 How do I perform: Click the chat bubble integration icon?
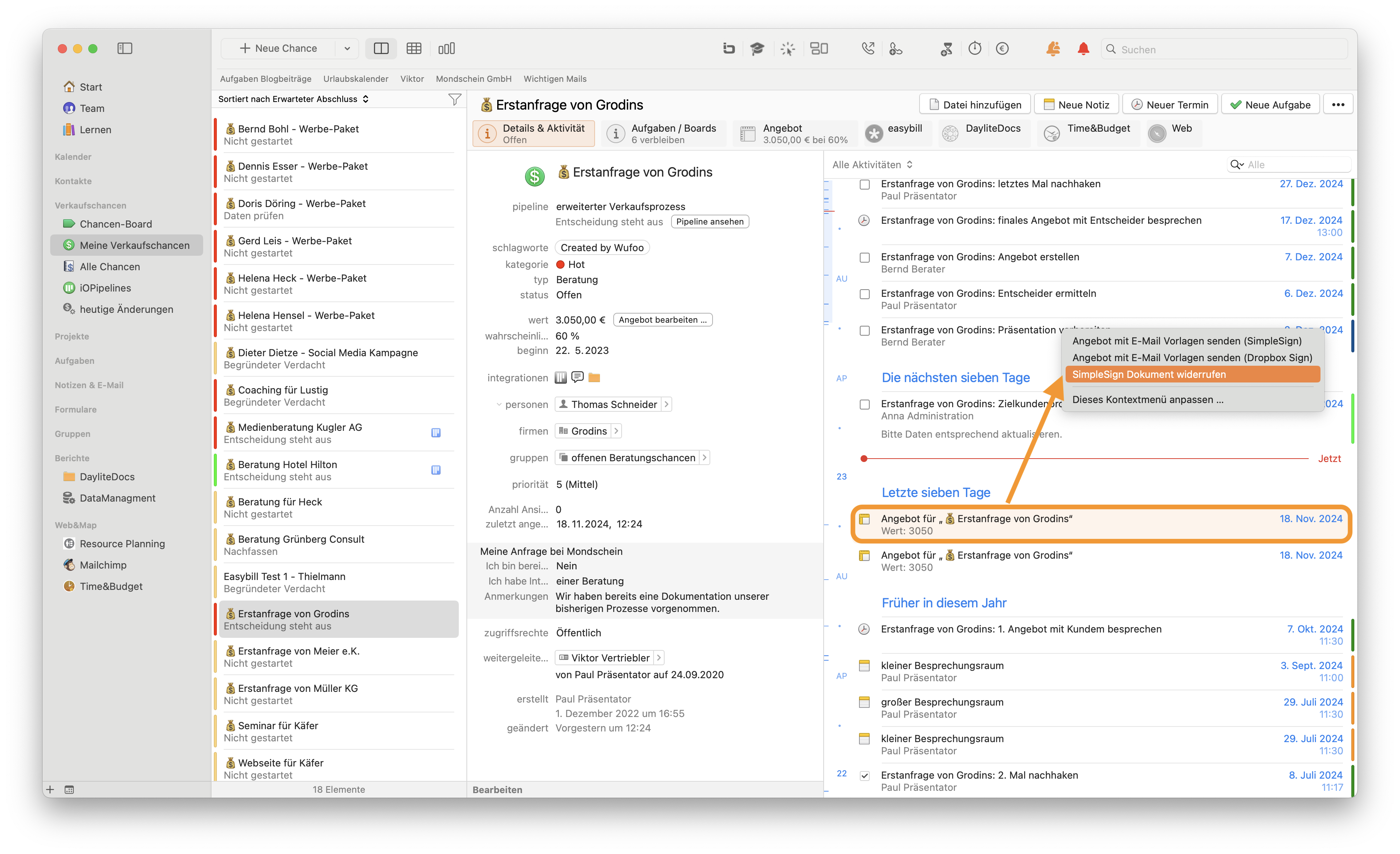point(578,377)
